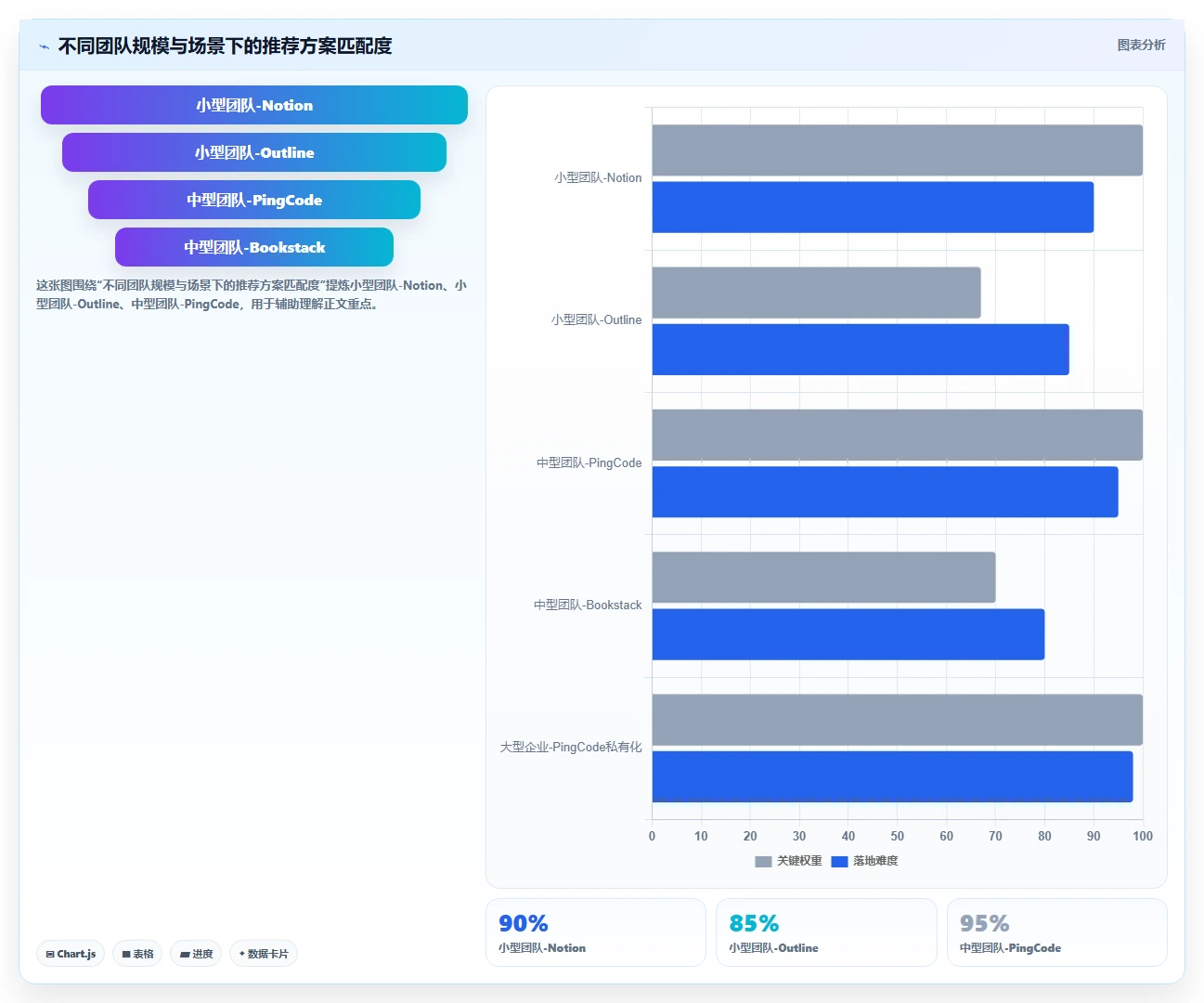This screenshot has width=1204, height=1003.
Task: Click the 进度 tag chip
Action: click(x=196, y=954)
